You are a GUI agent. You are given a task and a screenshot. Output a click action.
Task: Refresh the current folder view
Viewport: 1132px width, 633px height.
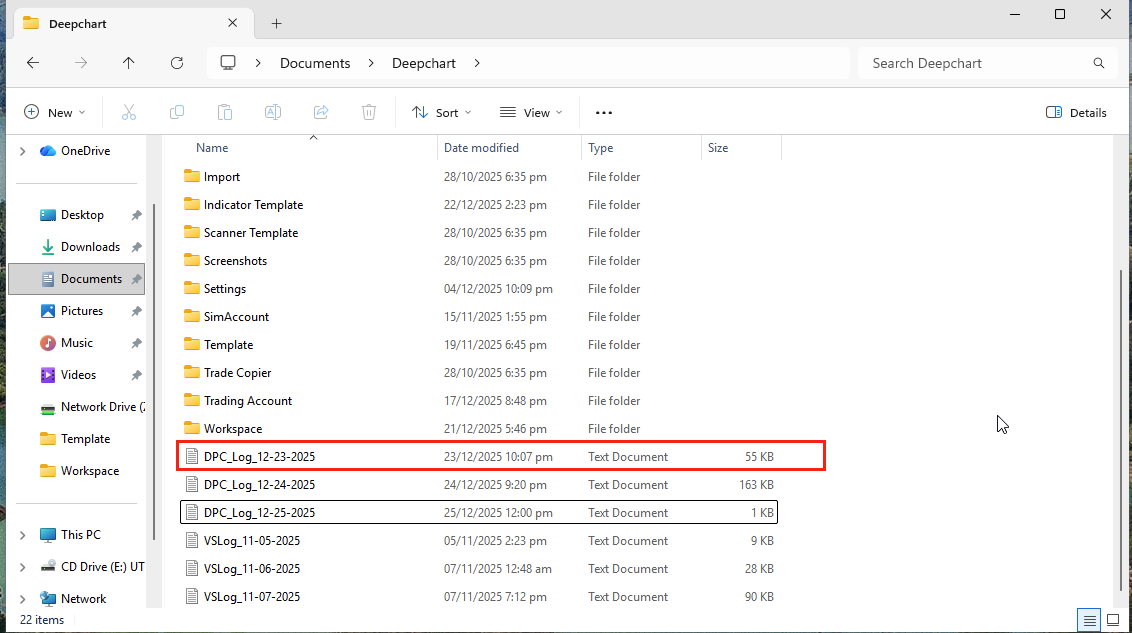(177, 63)
